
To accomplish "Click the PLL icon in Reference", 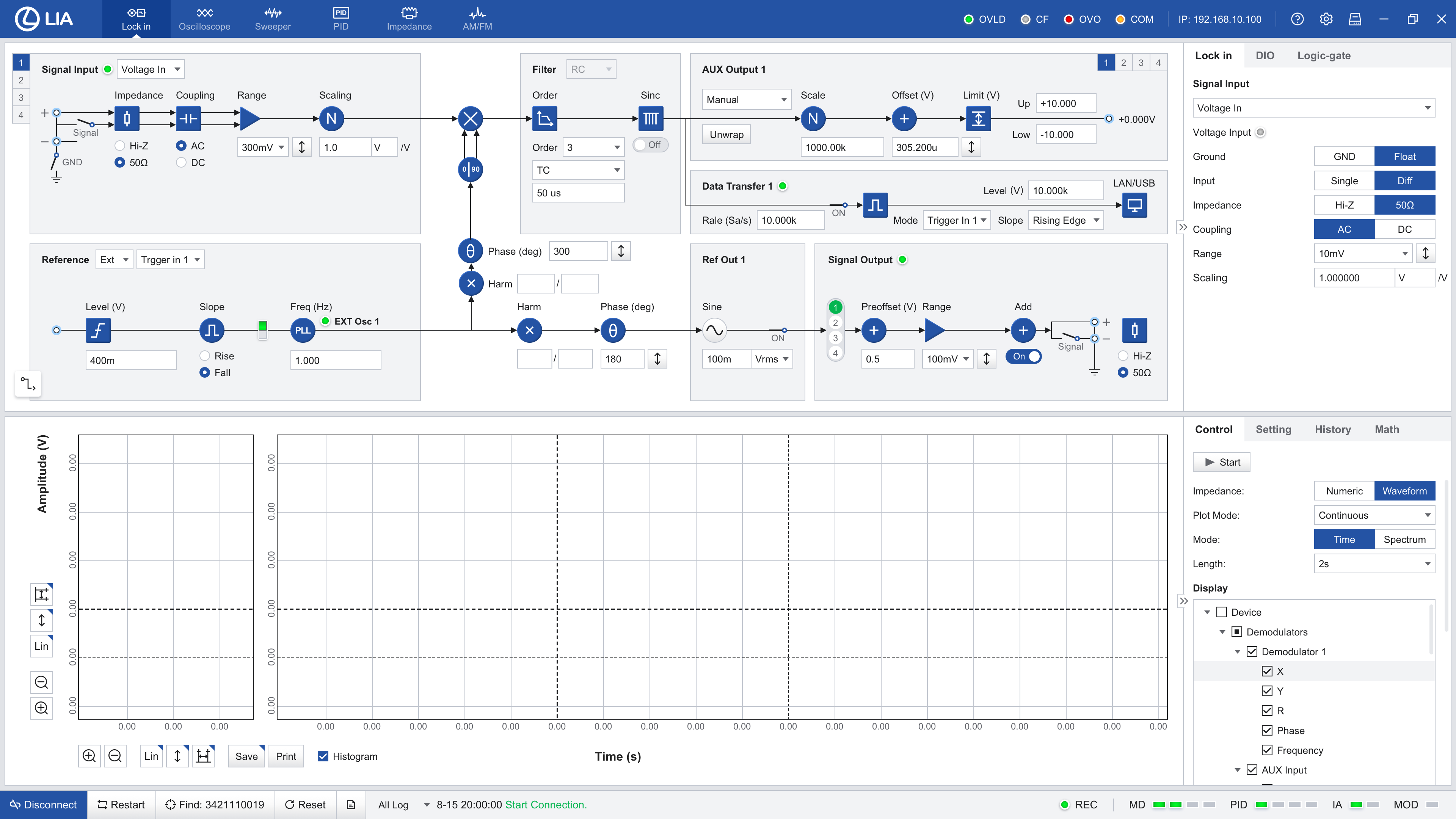I will [303, 331].
